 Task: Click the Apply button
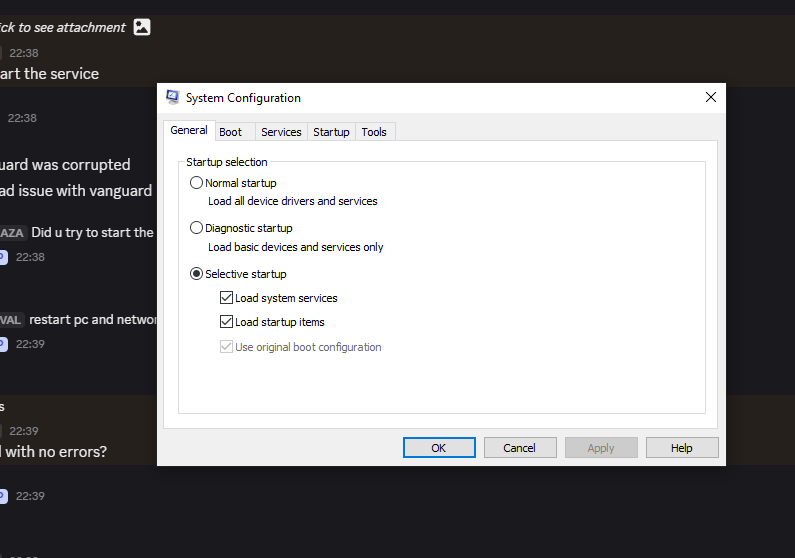pyautogui.click(x=601, y=448)
